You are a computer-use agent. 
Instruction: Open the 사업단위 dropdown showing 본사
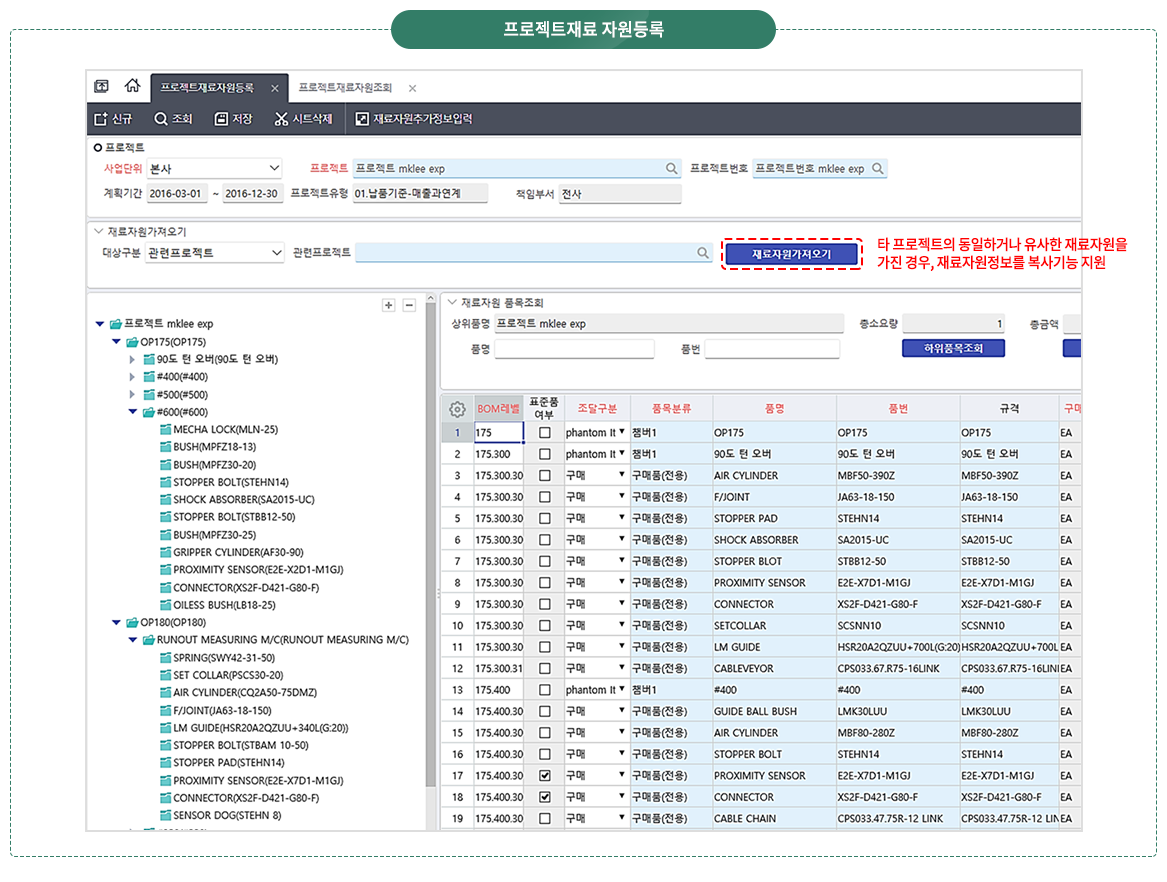pos(214,169)
